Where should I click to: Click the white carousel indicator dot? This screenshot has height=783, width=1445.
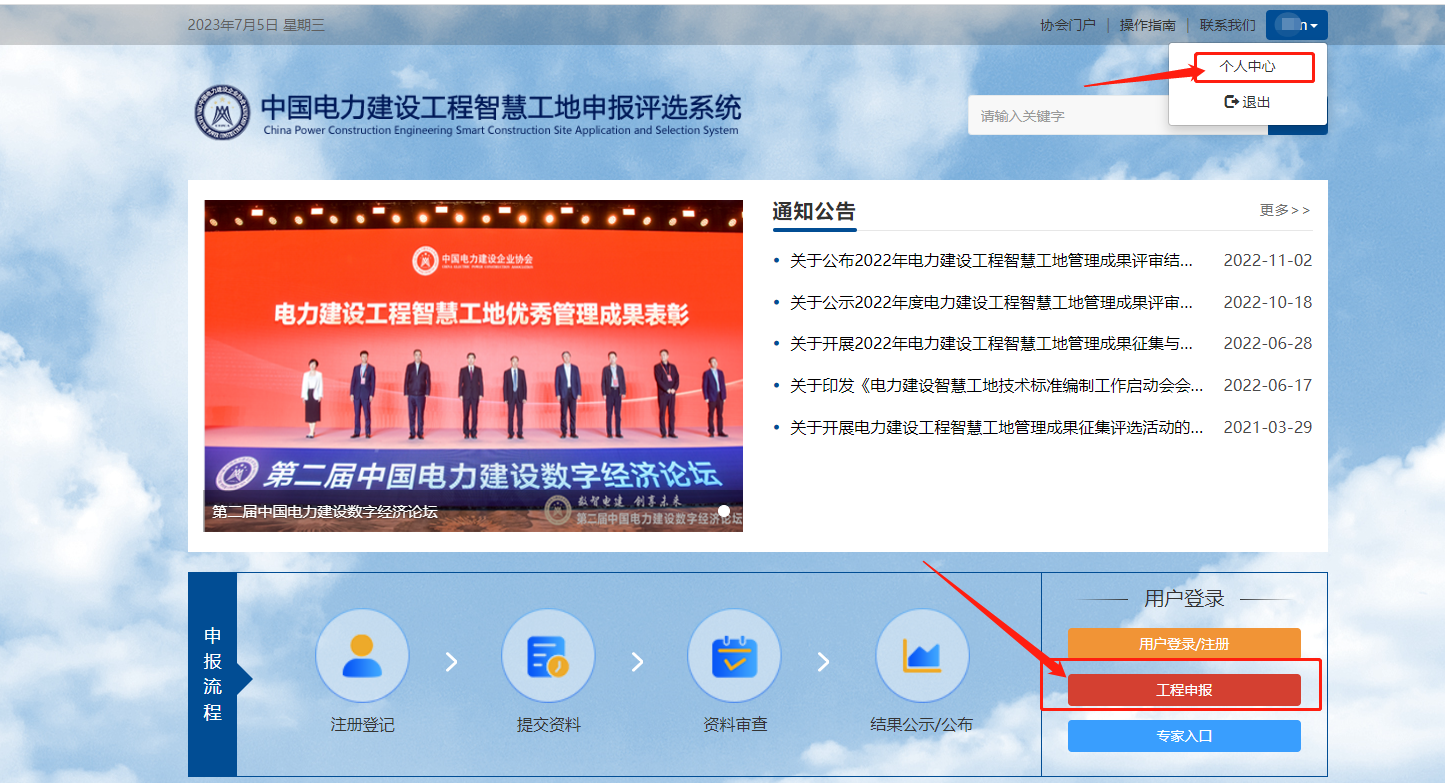pos(724,511)
